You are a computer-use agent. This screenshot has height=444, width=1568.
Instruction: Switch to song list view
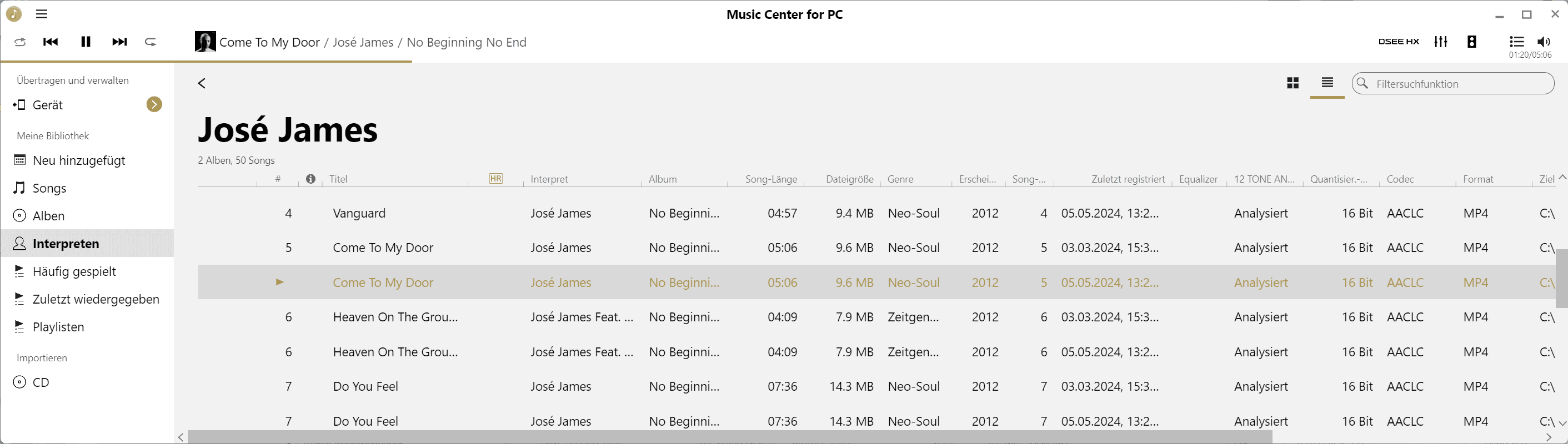(x=1327, y=83)
